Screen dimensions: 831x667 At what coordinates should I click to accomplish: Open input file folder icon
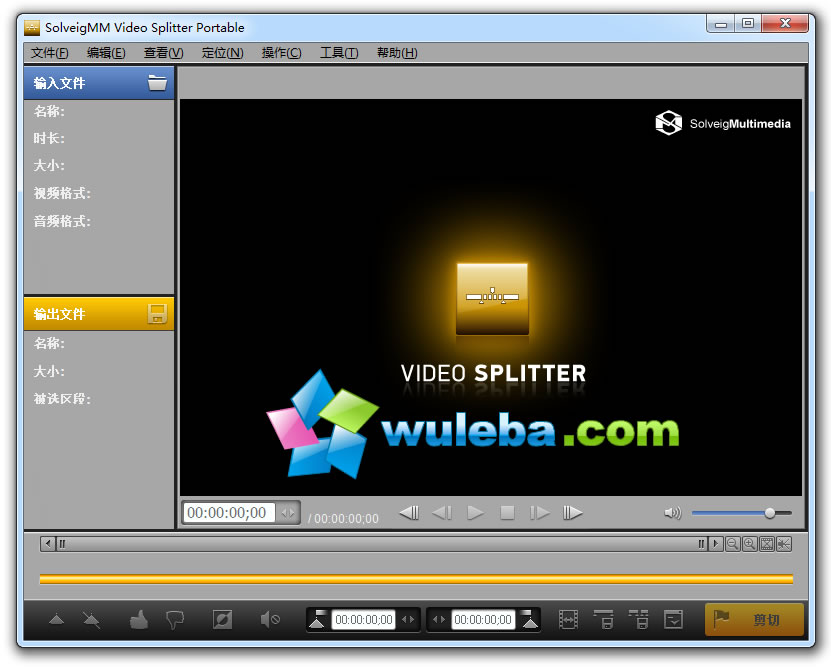tap(157, 83)
